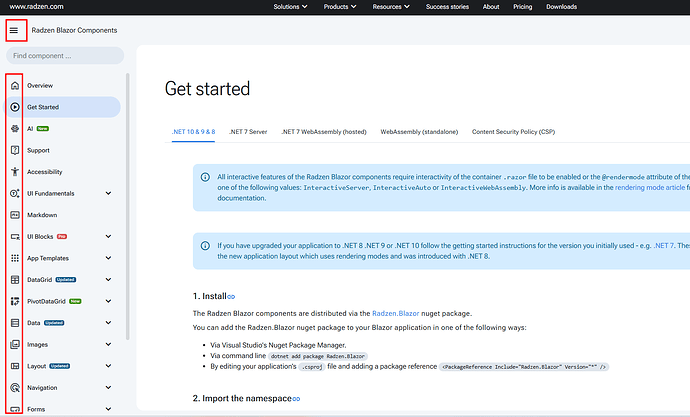The image size is (690, 417).
Task: Open the Resources dropdown in top bar
Action: tap(393, 7)
